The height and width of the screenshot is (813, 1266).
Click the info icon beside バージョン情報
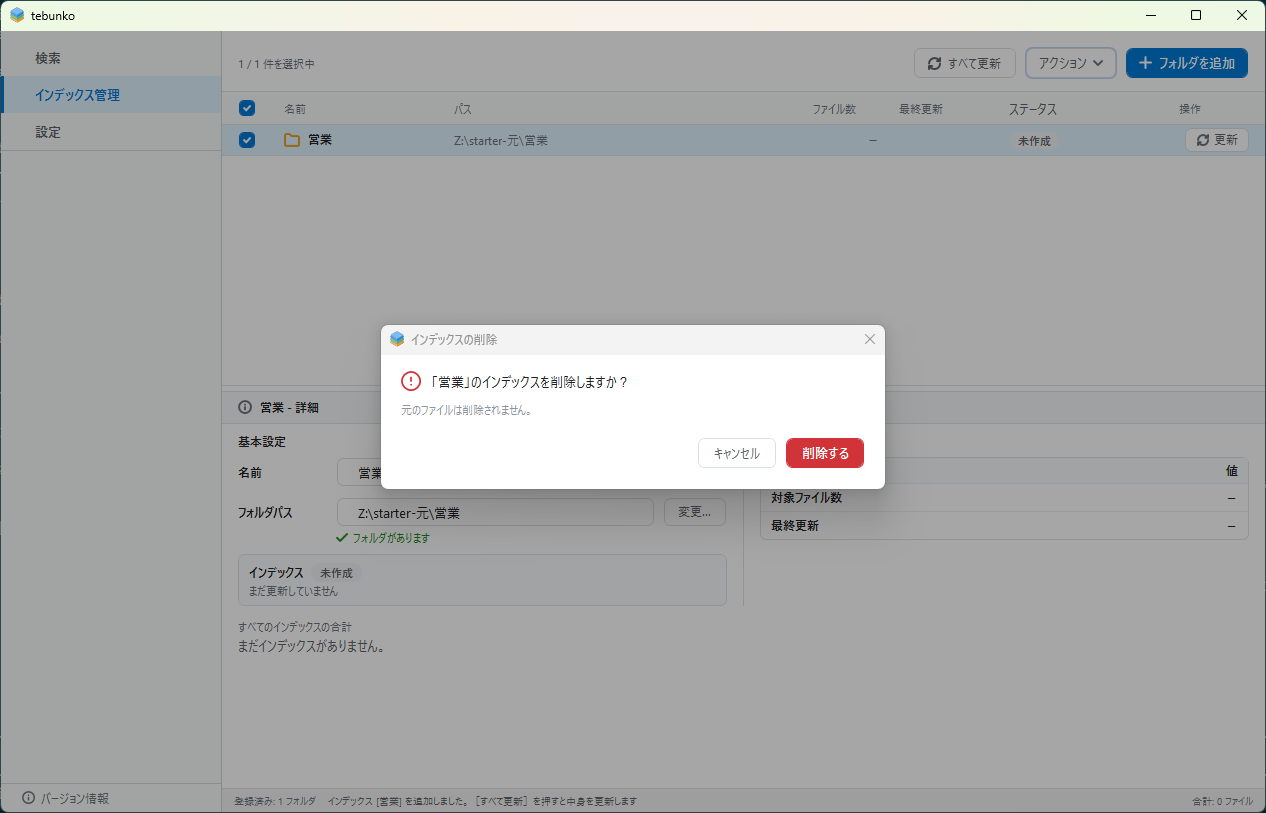[x=28, y=798]
